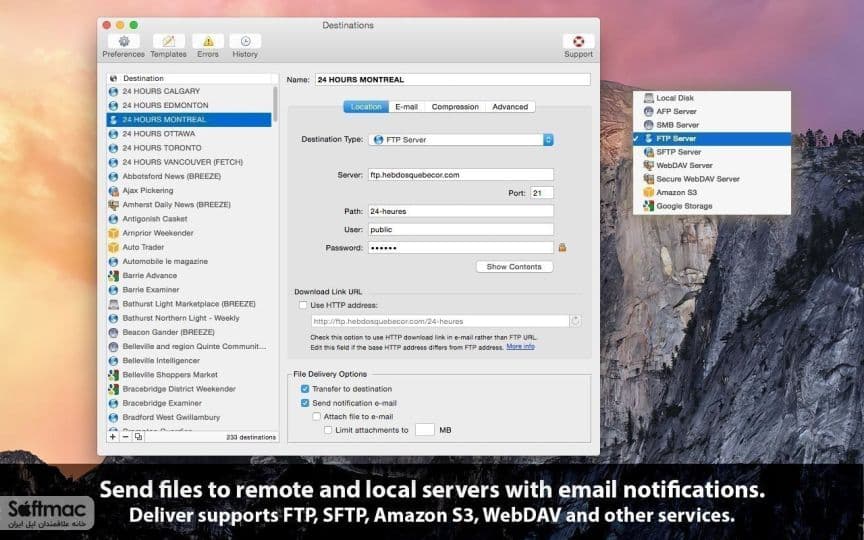Viewport: 864px width, 540px height.
Task: Click the User field
Action: [x=461, y=229]
